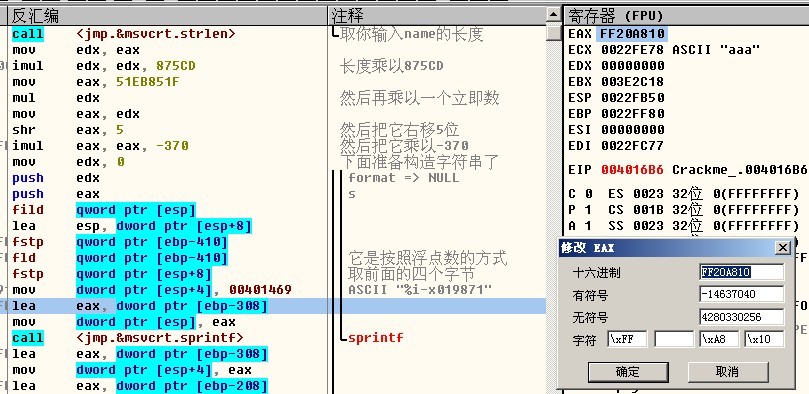Viewport: 809px width, 394px height.
Task: Select the lea eax, [ebp-208] row
Action: pyautogui.click(x=168, y=386)
